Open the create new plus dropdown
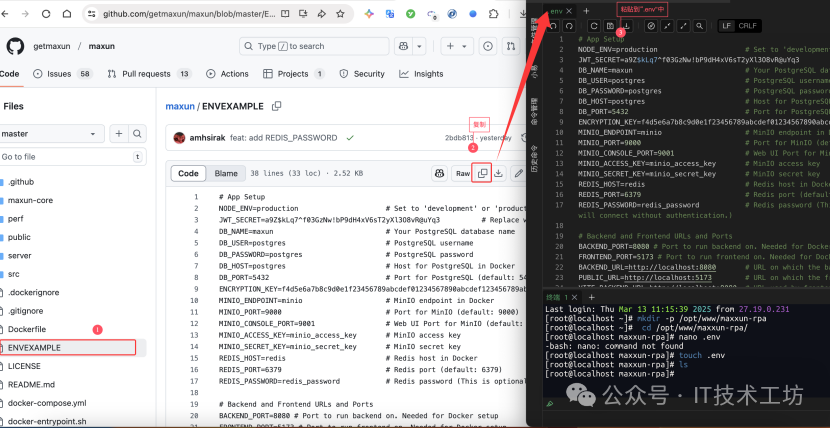Screen dimensions: 830x428 click(x=456, y=46)
